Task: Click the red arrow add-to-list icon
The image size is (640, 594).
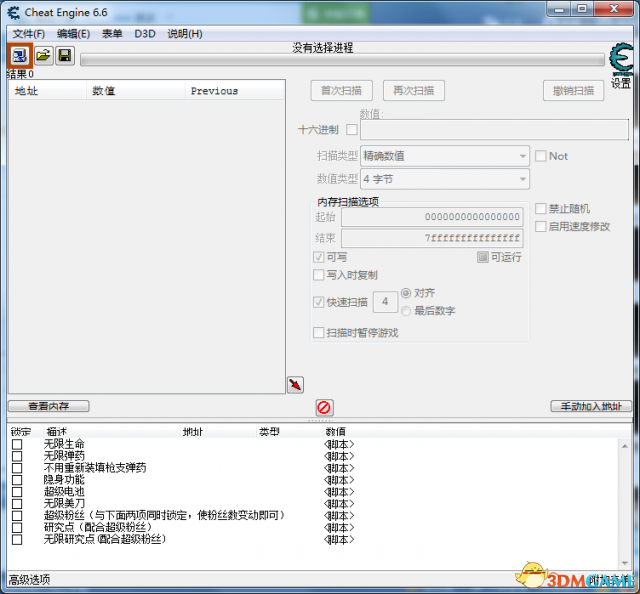Action: (295, 385)
